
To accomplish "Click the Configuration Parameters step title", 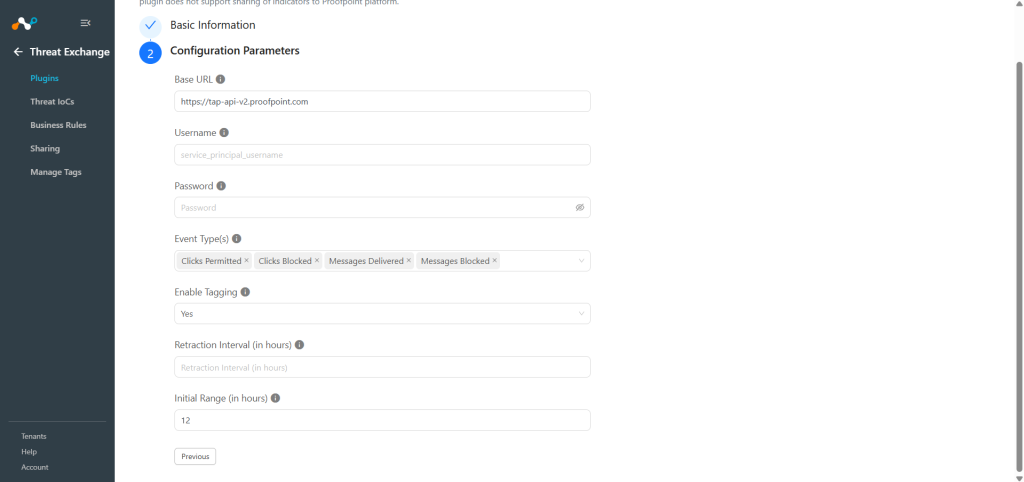I will point(235,50).
